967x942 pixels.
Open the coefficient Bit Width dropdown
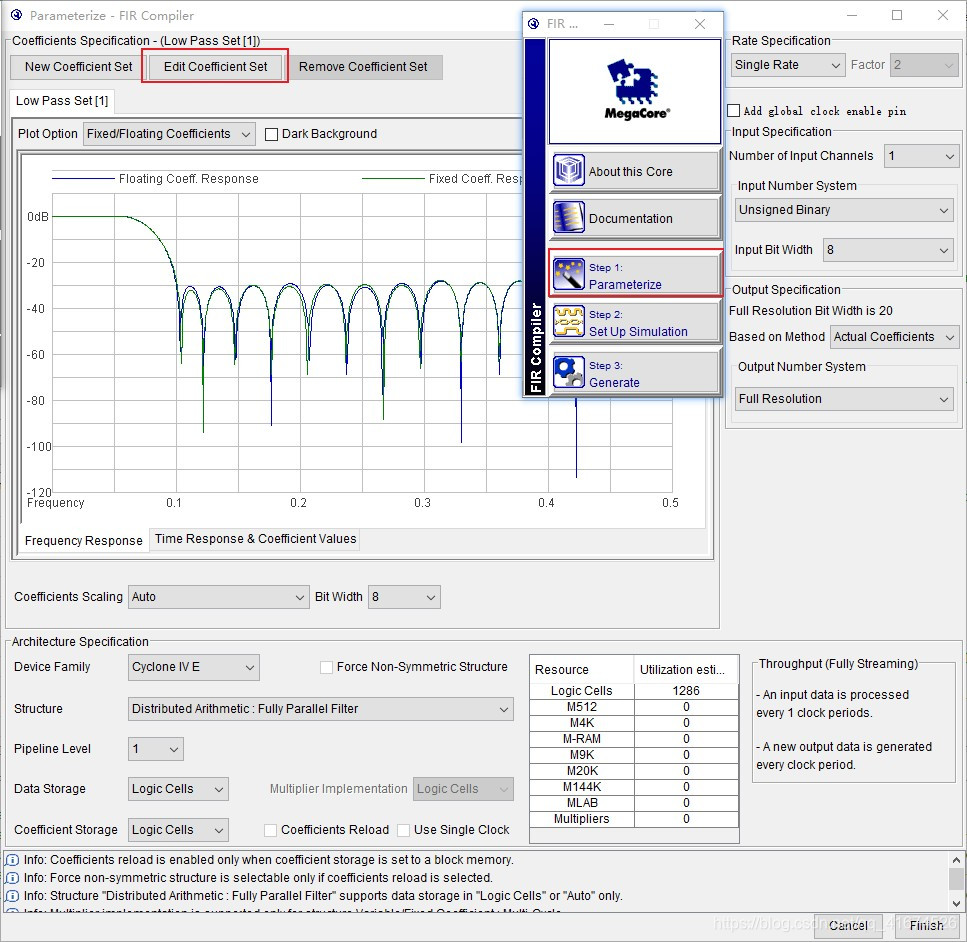[404, 597]
